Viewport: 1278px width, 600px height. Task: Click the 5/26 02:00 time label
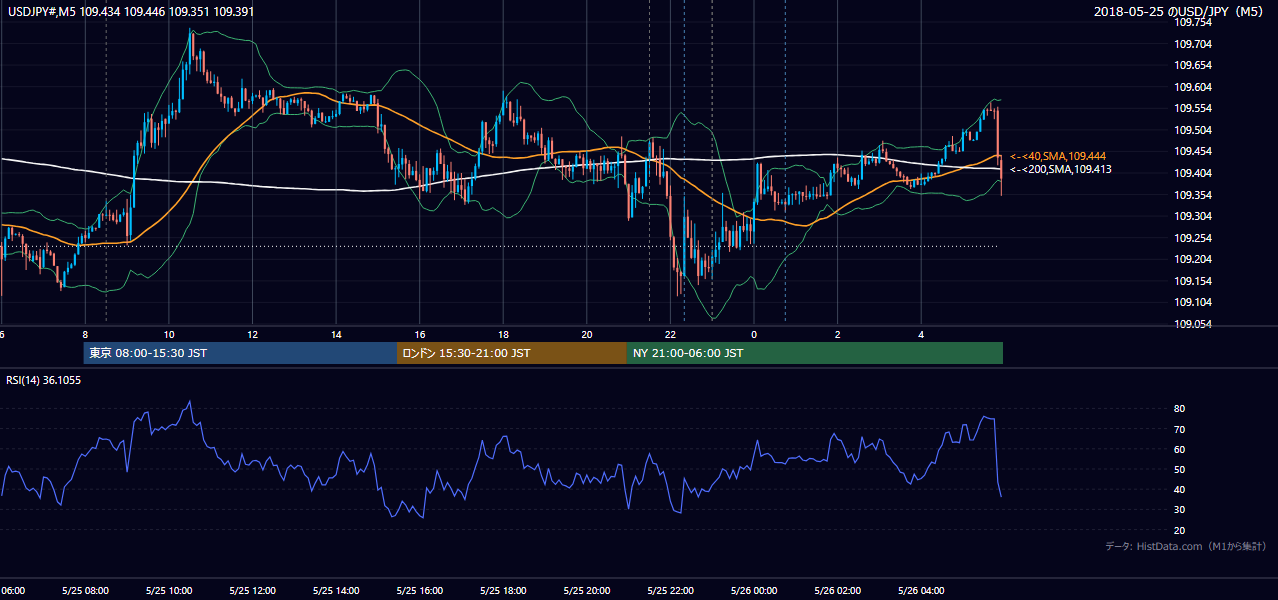pos(838,591)
